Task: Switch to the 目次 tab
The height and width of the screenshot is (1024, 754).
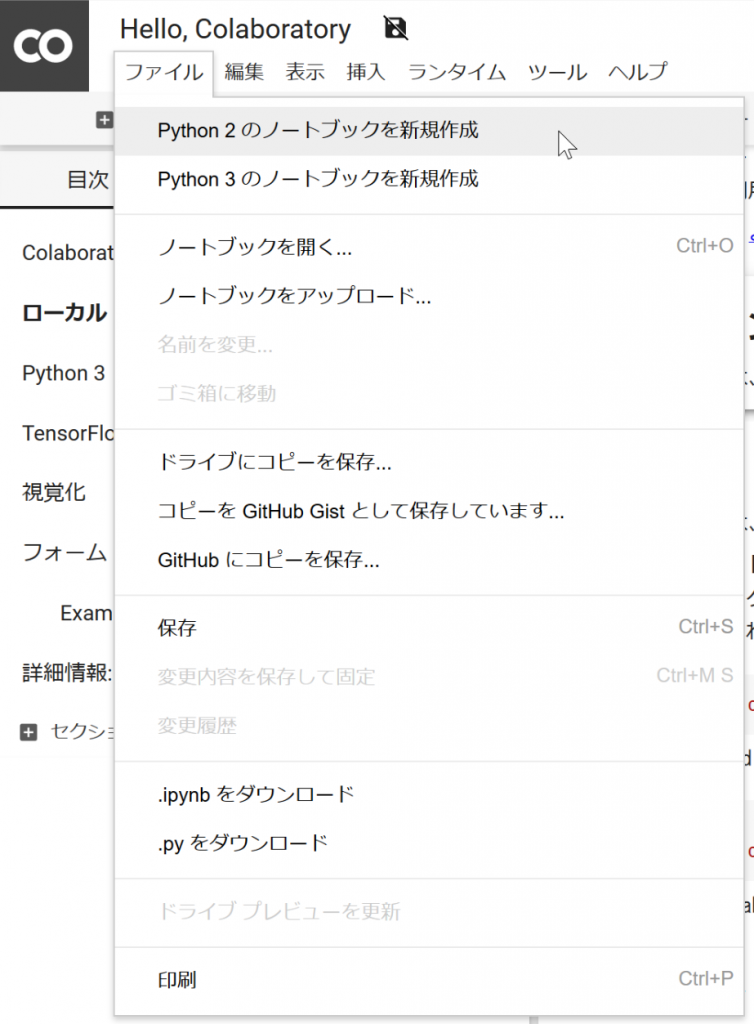Action: tap(87, 180)
